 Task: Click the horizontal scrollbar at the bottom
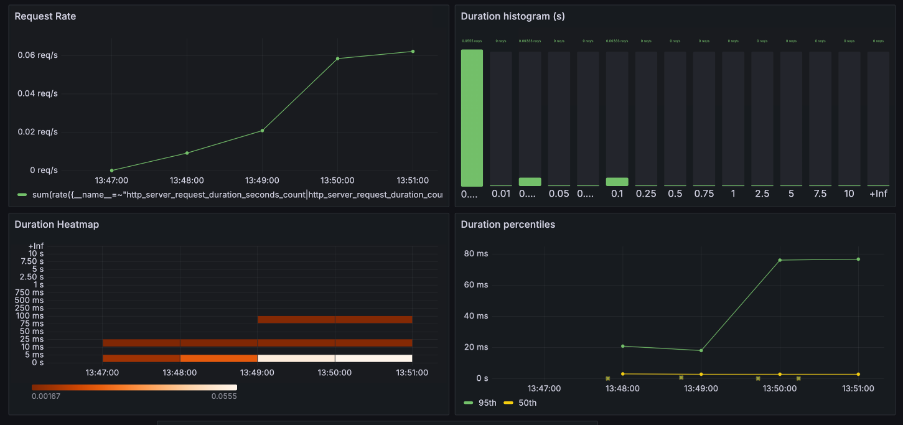378,422
